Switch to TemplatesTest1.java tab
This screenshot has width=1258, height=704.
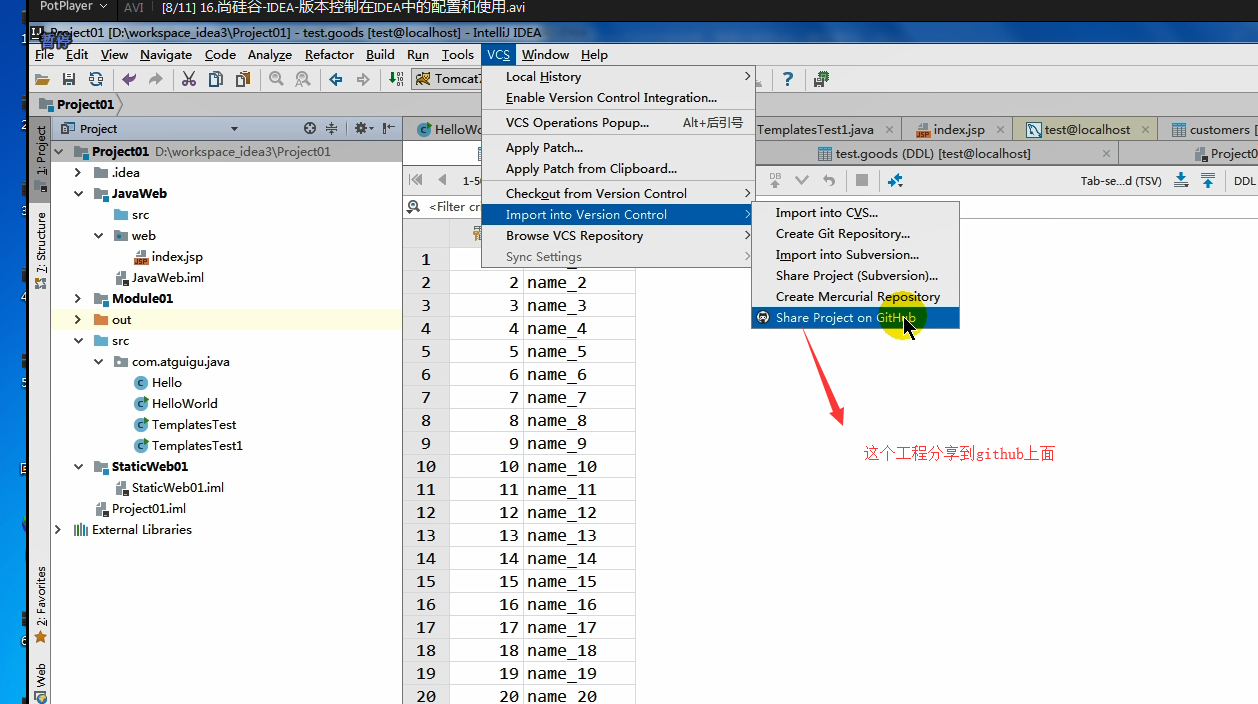(815, 130)
